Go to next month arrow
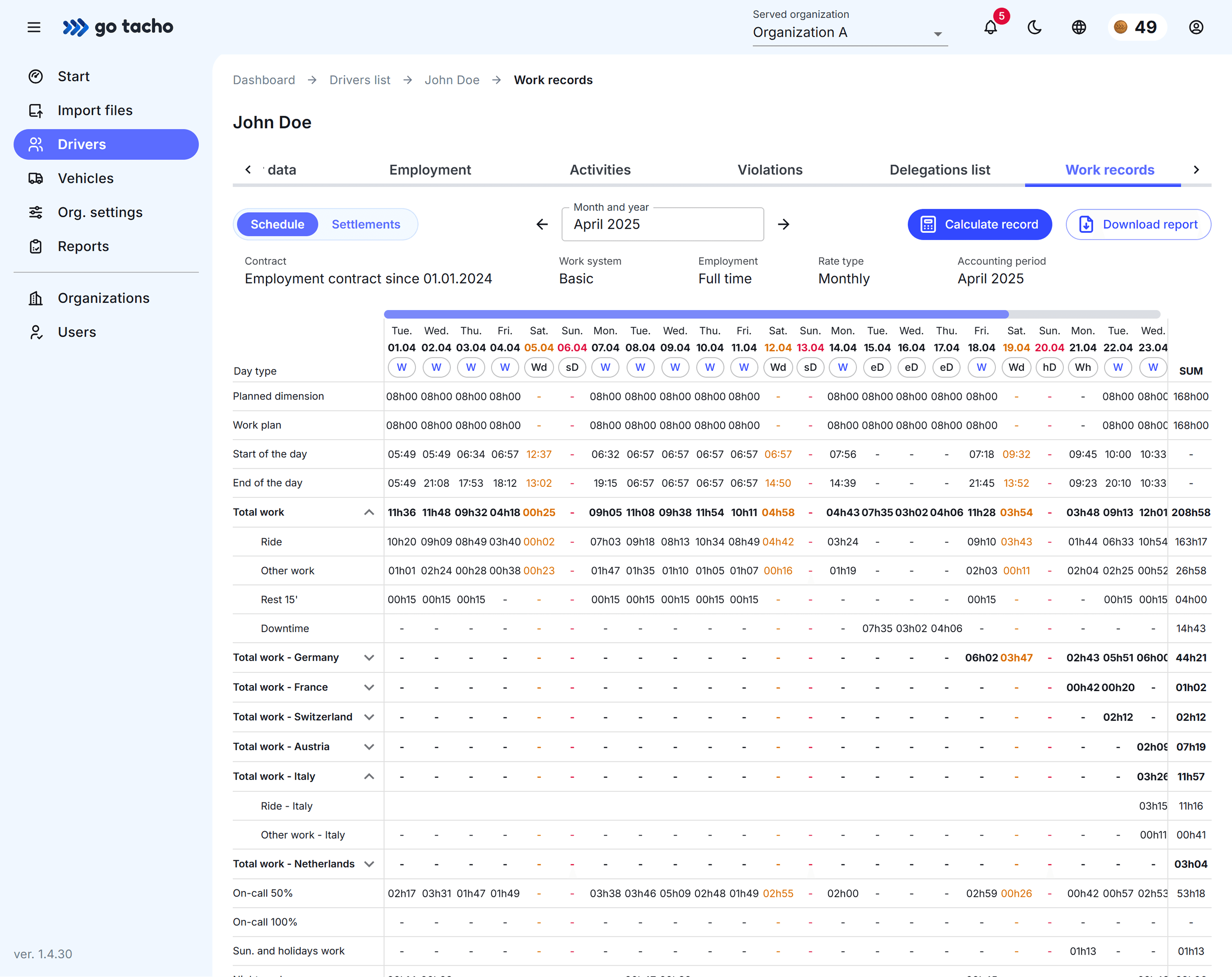Image resolution: width=1232 pixels, height=977 pixels. (784, 224)
